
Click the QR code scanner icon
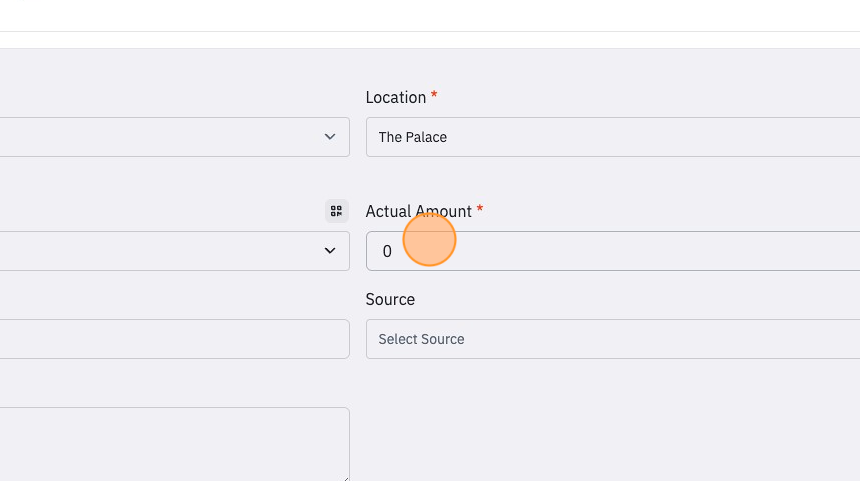click(336, 211)
